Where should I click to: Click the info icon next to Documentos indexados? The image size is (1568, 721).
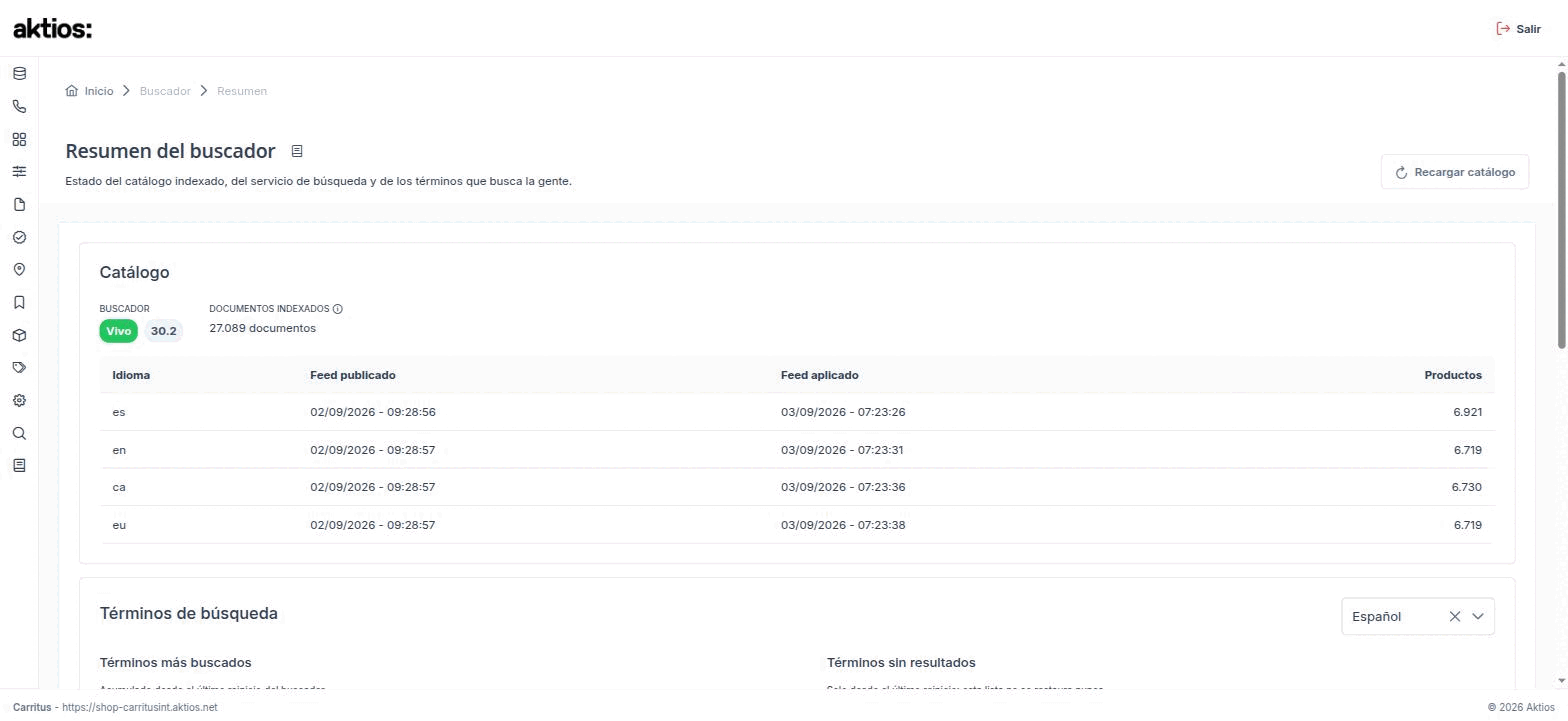(338, 309)
